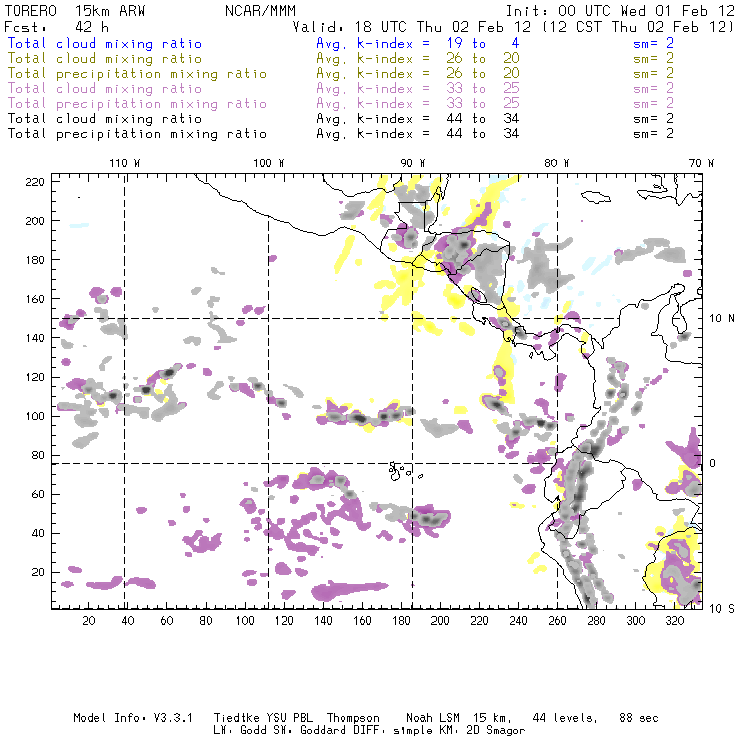Click the '70 W' longitude label

[x=701, y=163]
